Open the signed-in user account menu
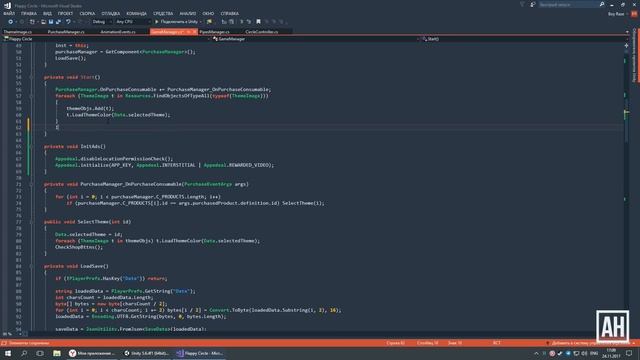This screenshot has height=360, width=640. click(x=616, y=14)
